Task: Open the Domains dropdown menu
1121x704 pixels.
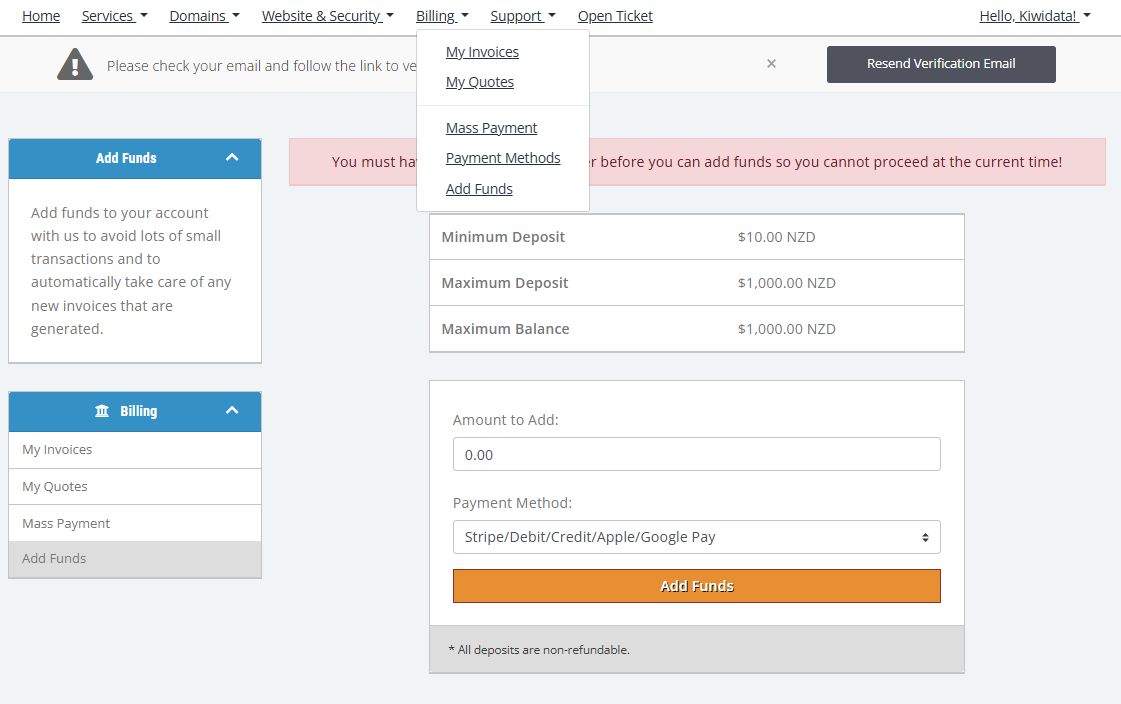Action: coord(204,16)
